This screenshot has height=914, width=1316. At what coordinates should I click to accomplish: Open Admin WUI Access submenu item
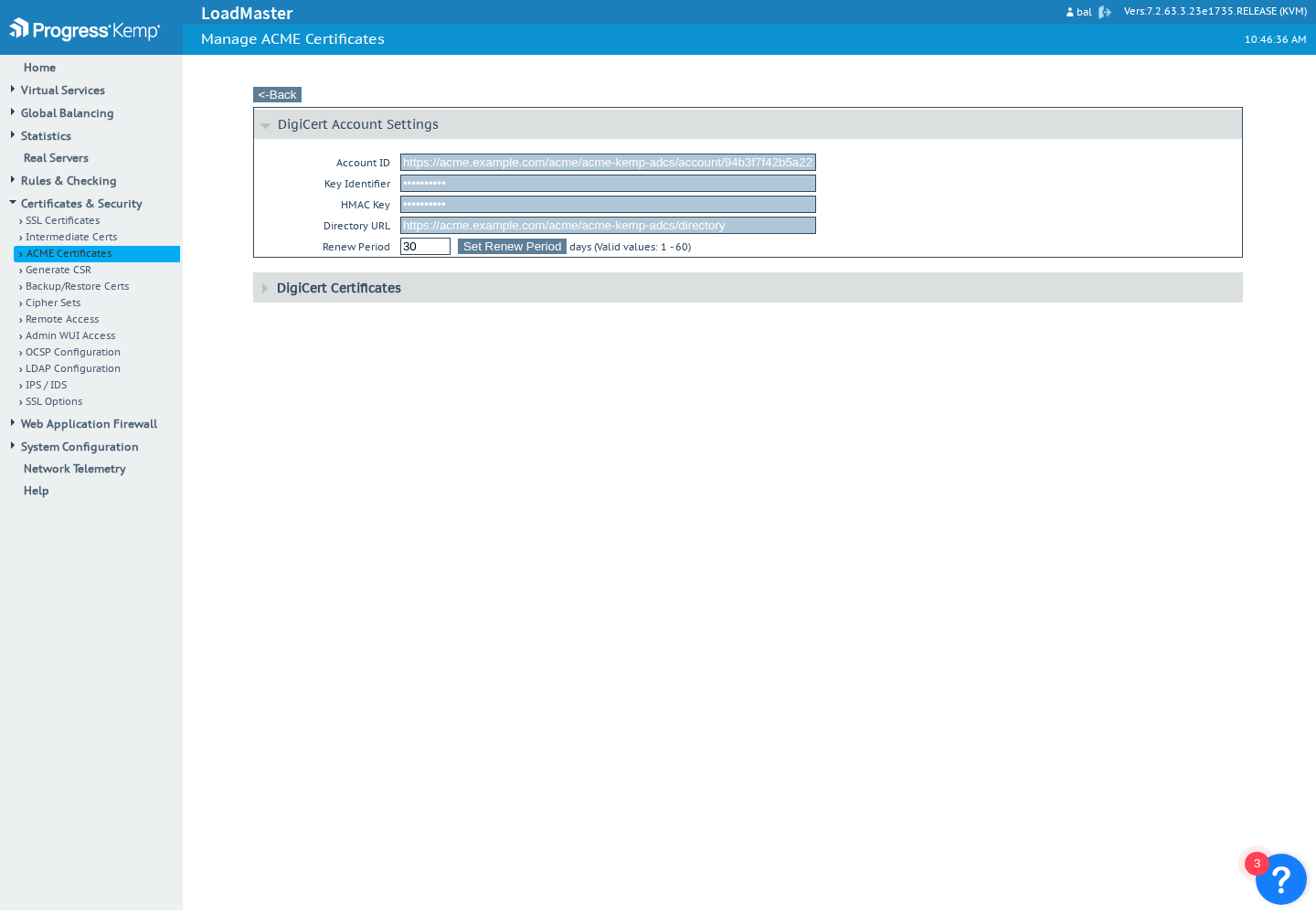coord(70,335)
